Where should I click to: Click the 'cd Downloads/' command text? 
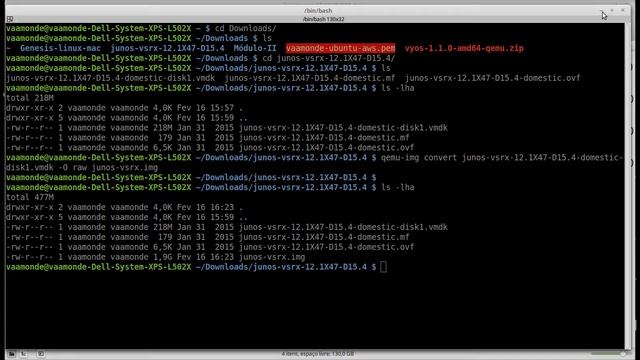[246, 28]
